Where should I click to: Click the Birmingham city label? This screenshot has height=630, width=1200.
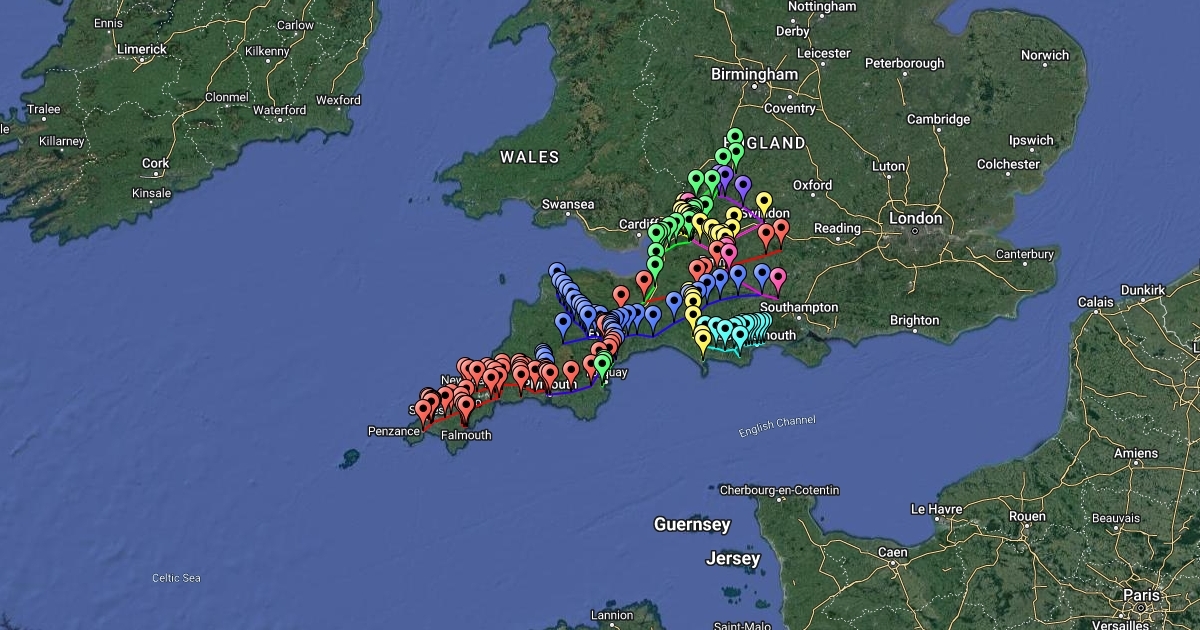click(x=754, y=75)
